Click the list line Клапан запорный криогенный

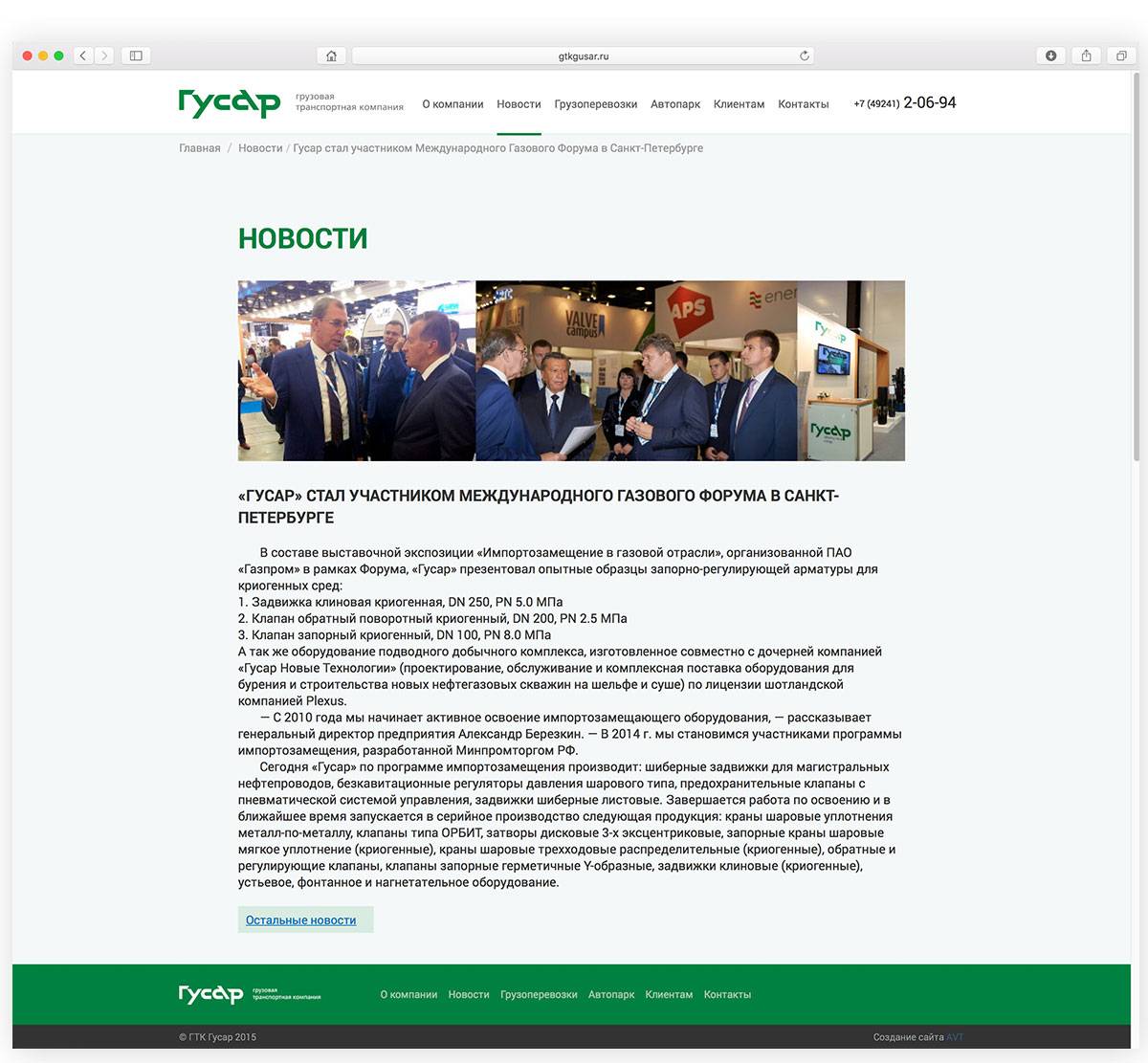(394, 634)
